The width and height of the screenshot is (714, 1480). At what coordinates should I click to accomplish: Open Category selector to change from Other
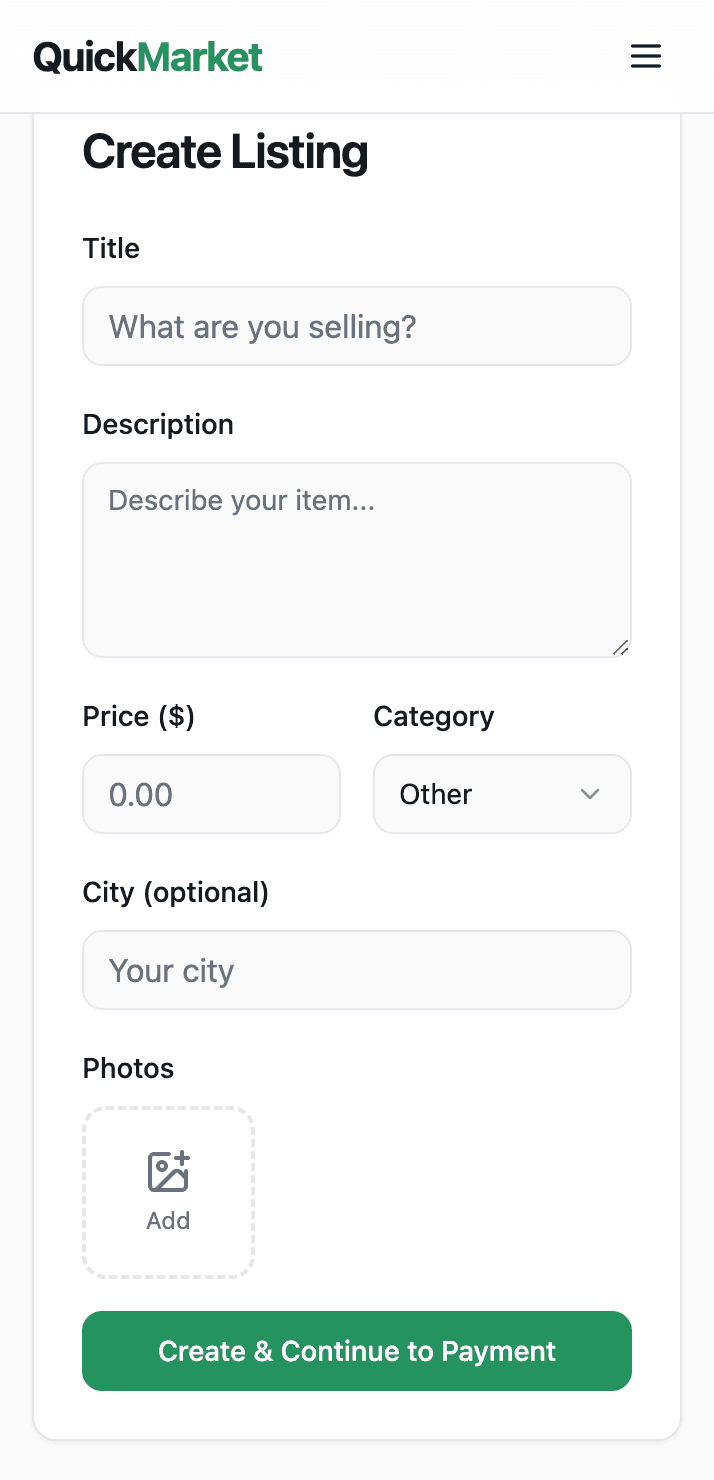click(502, 794)
